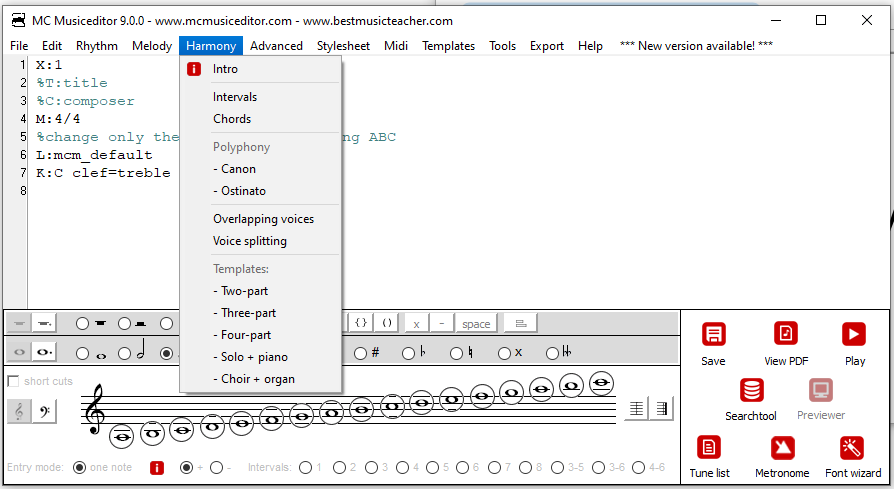Click the space button
The height and width of the screenshot is (489, 894).
[x=476, y=323]
